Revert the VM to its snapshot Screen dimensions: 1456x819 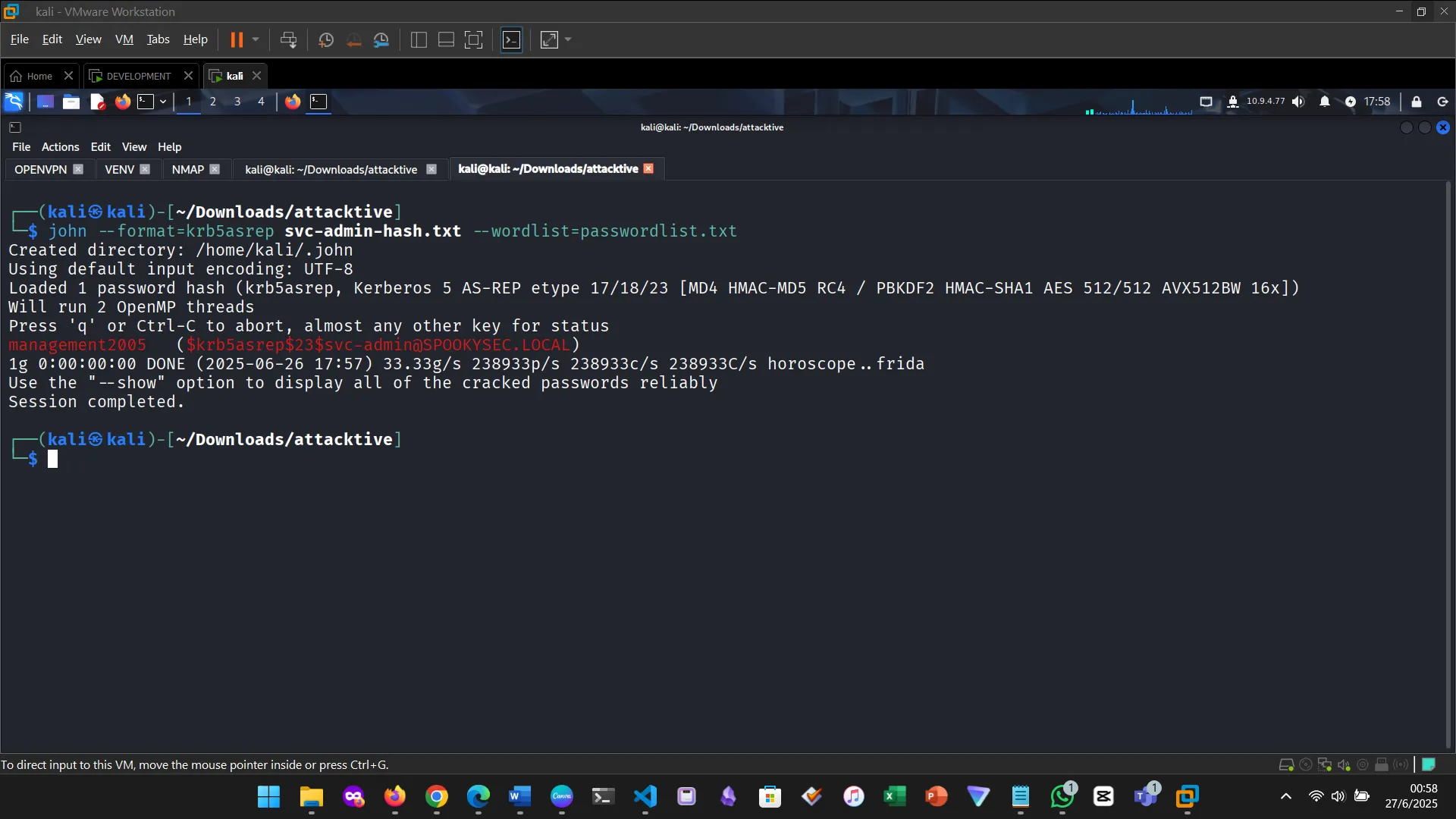pos(354,39)
